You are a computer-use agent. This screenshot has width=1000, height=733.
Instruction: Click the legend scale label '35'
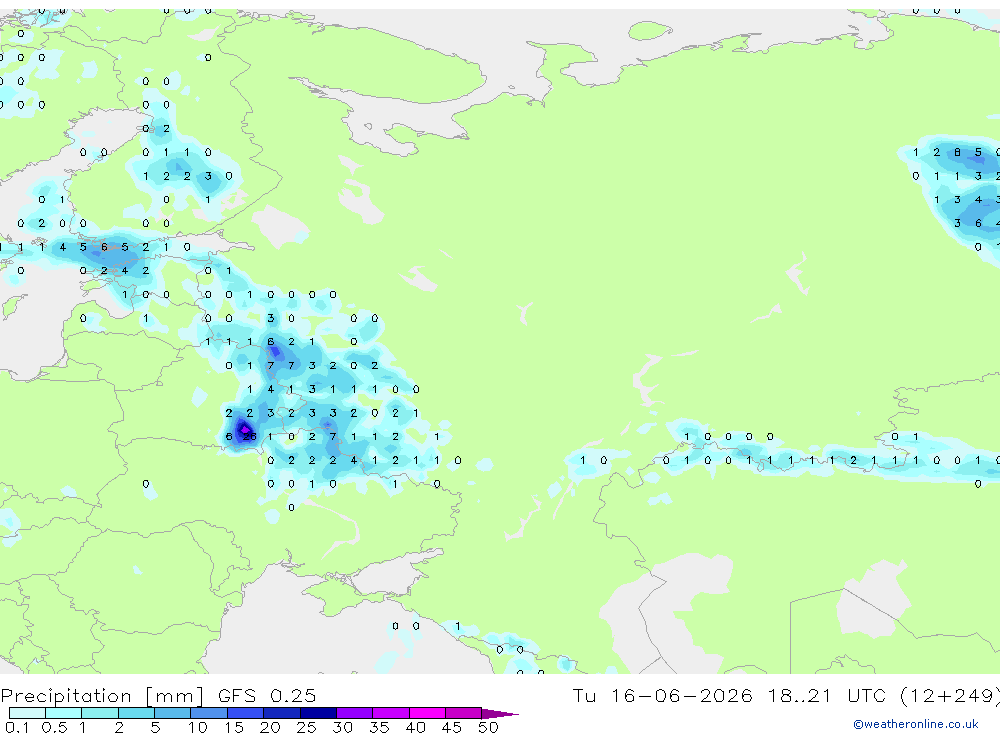point(379,727)
